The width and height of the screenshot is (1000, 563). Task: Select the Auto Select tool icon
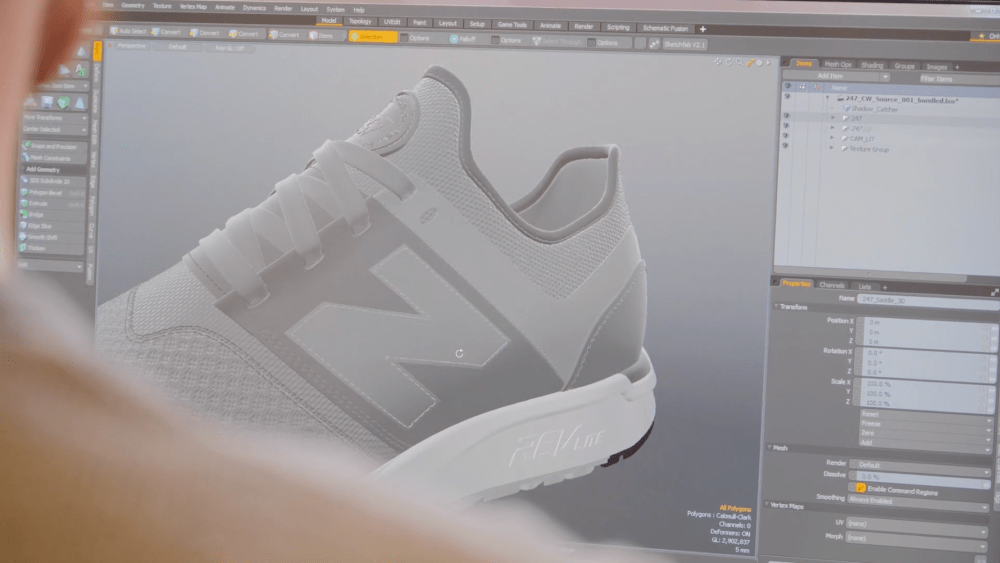pos(114,31)
